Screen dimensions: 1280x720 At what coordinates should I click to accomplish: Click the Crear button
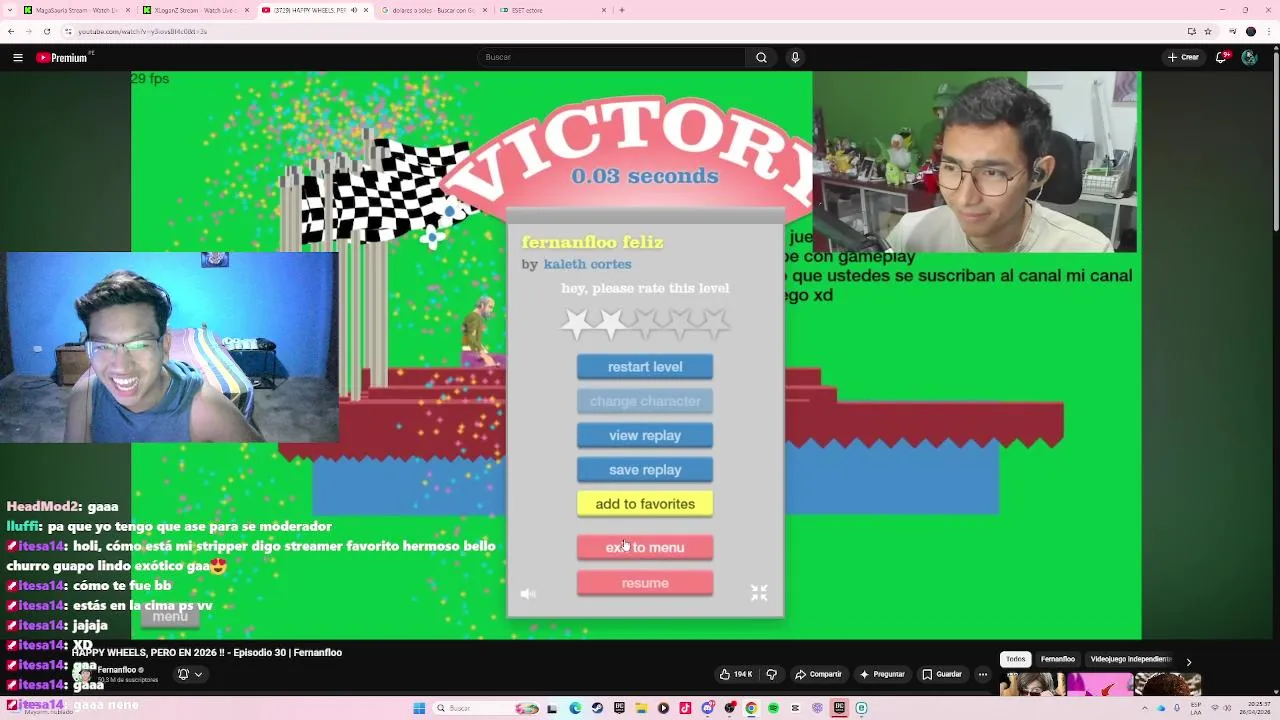[1183, 57]
